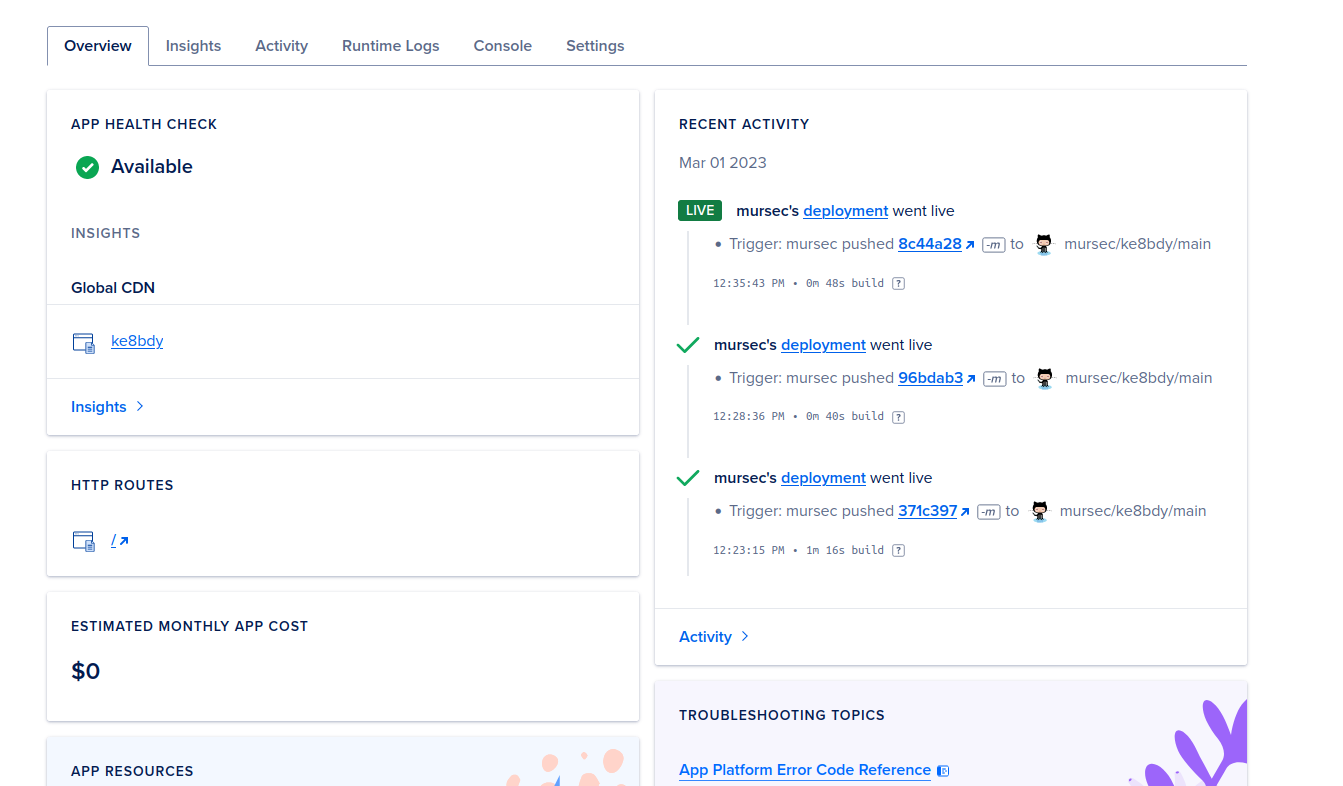The height and width of the screenshot is (786, 1343).
Task: Click the help icon beside 1m 16s build
Action: point(898,550)
